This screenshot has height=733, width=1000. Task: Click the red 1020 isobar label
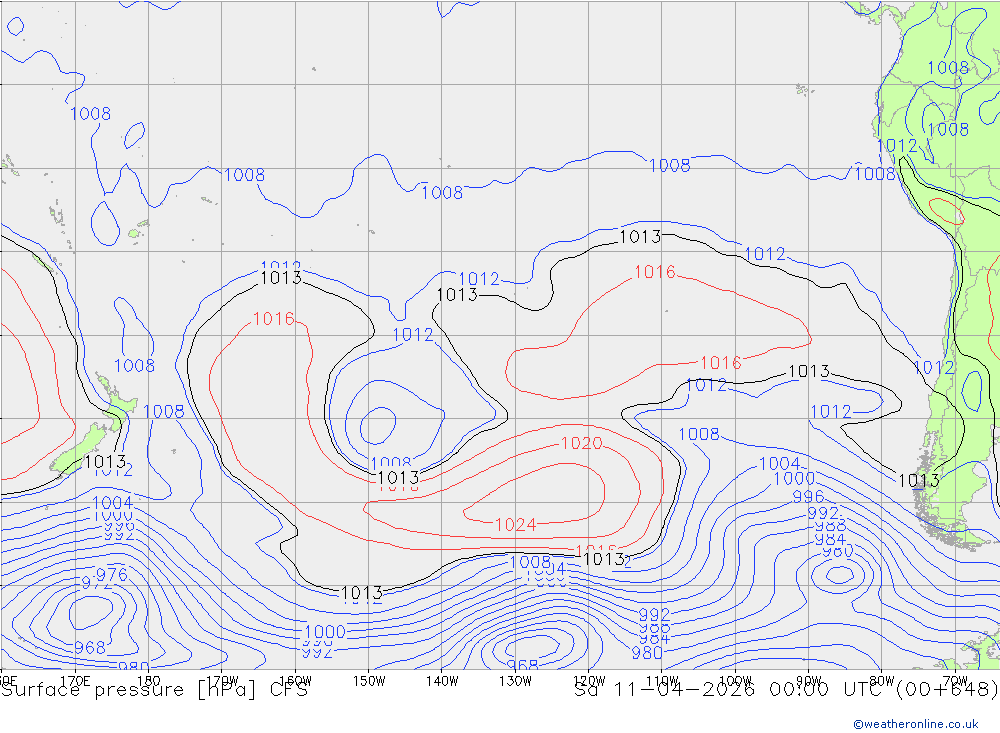[581, 443]
